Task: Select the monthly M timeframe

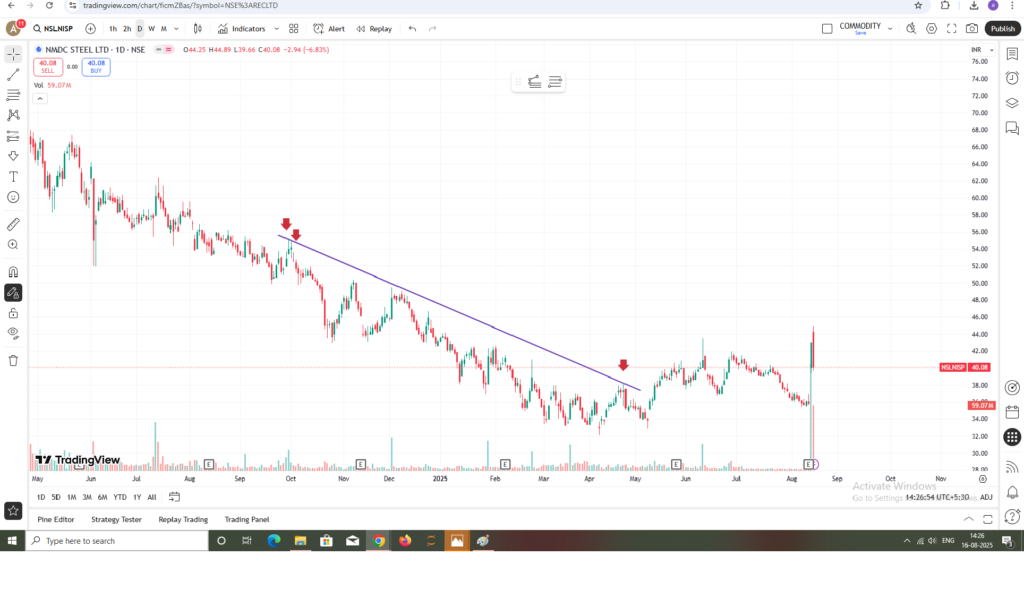Action: pos(164,29)
